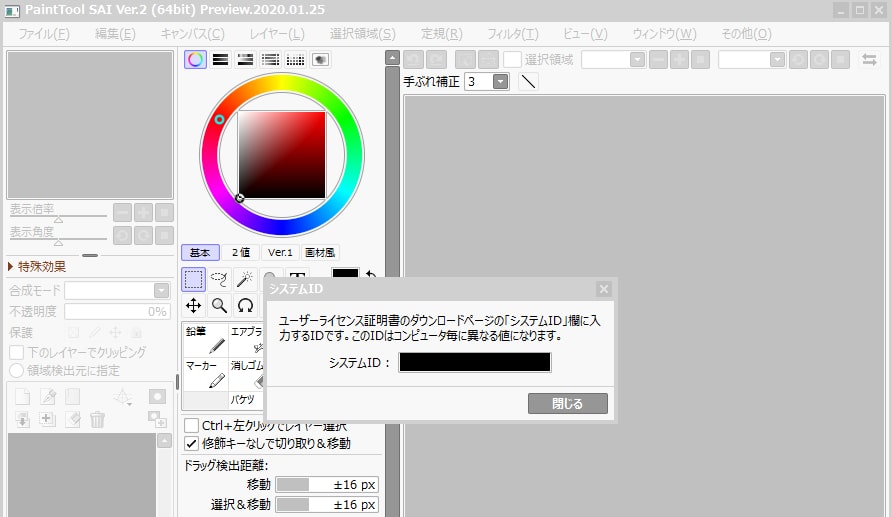The width and height of the screenshot is (892, 517).
Task: Click the tool panel scrollbar up arrow
Action: pyautogui.click(x=393, y=57)
